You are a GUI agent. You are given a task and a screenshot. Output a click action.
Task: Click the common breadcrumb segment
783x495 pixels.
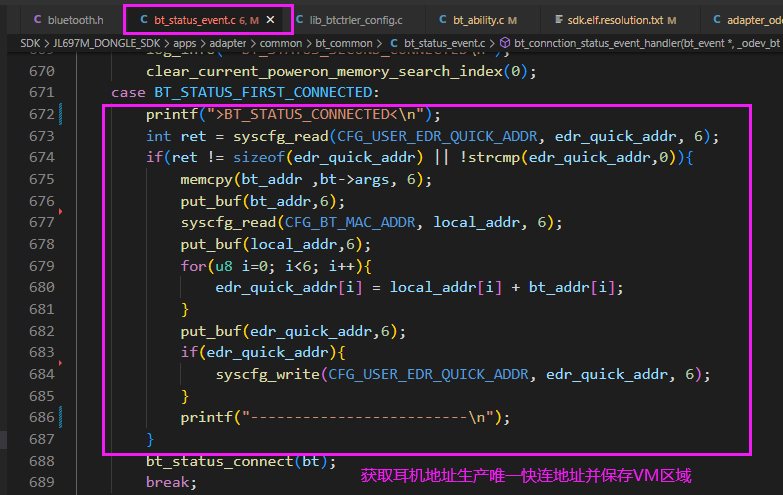click(x=281, y=43)
